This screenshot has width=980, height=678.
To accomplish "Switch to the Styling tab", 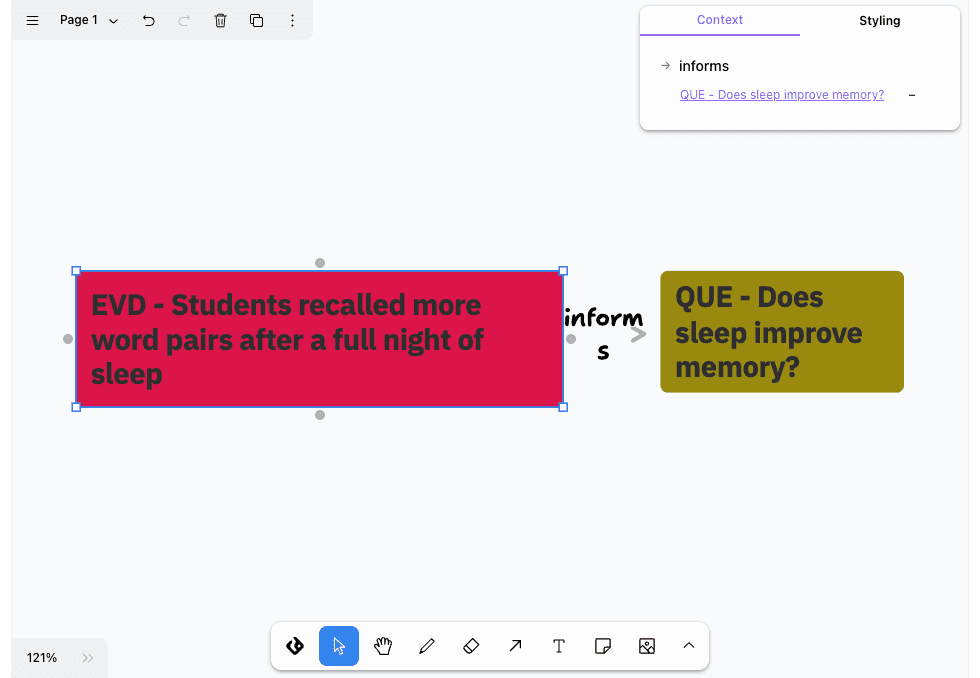I will click(x=879, y=21).
